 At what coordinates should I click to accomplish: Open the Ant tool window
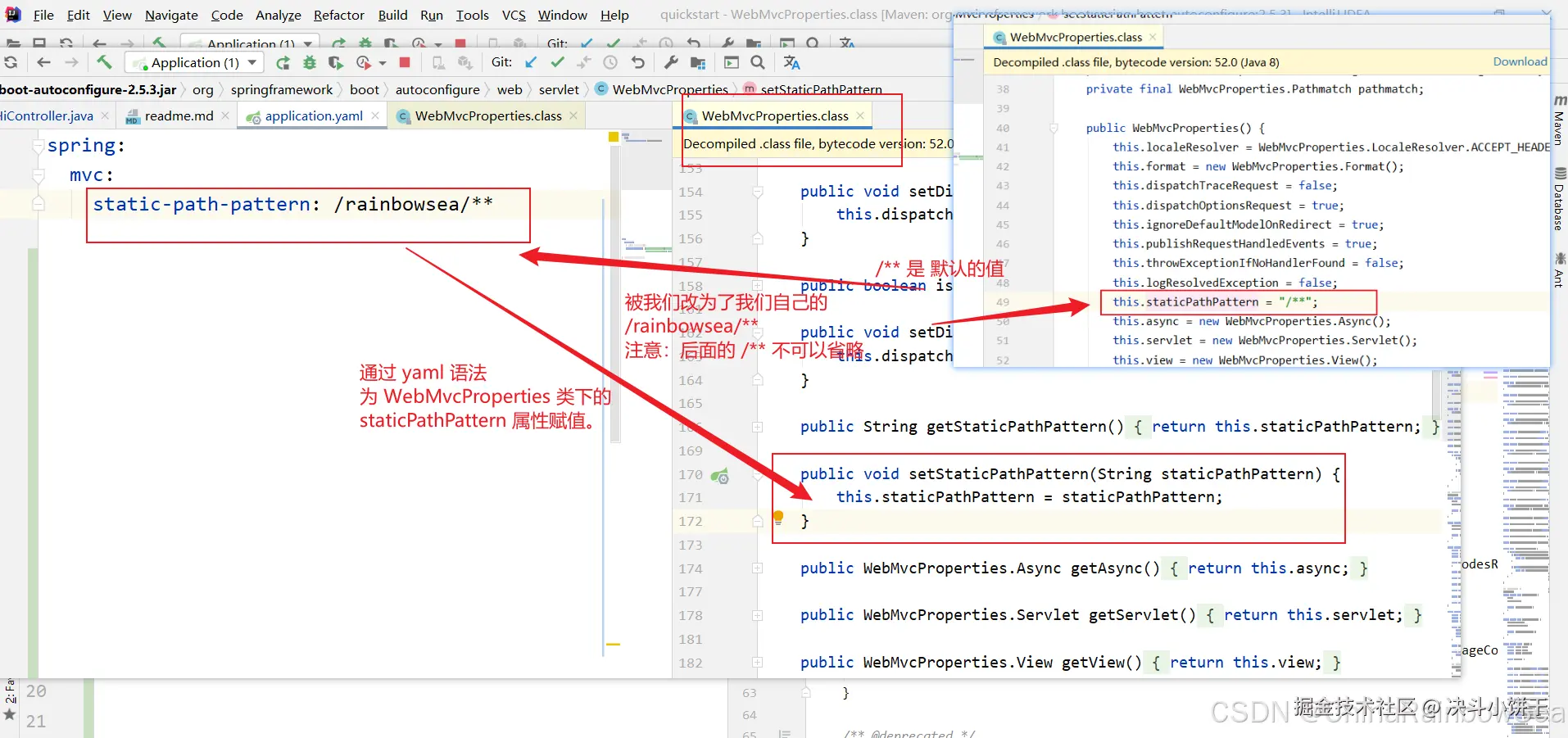point(1559,270)
